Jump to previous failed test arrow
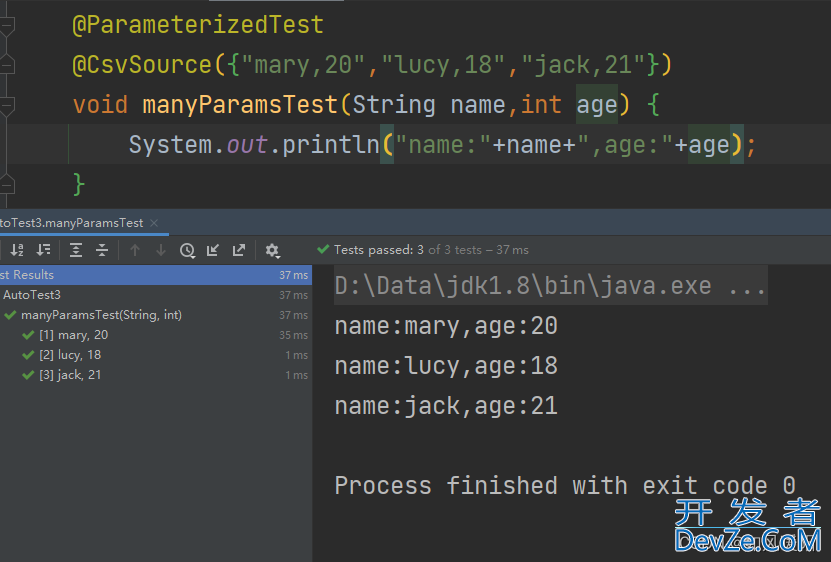 [x=135, y=250]
